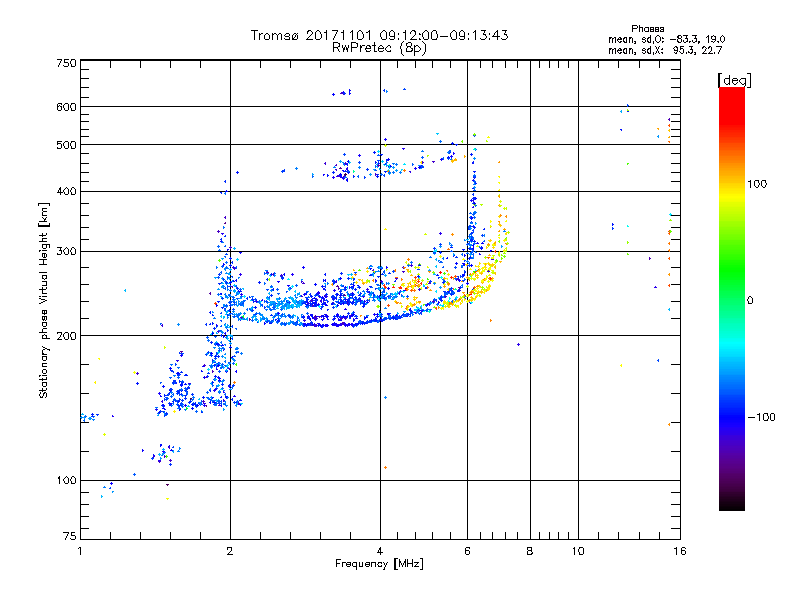Image resolution: width=800 pixels, height=600 pixels.
Task: Click the x-axis tick label '4'
Action: tap(380, 551)
